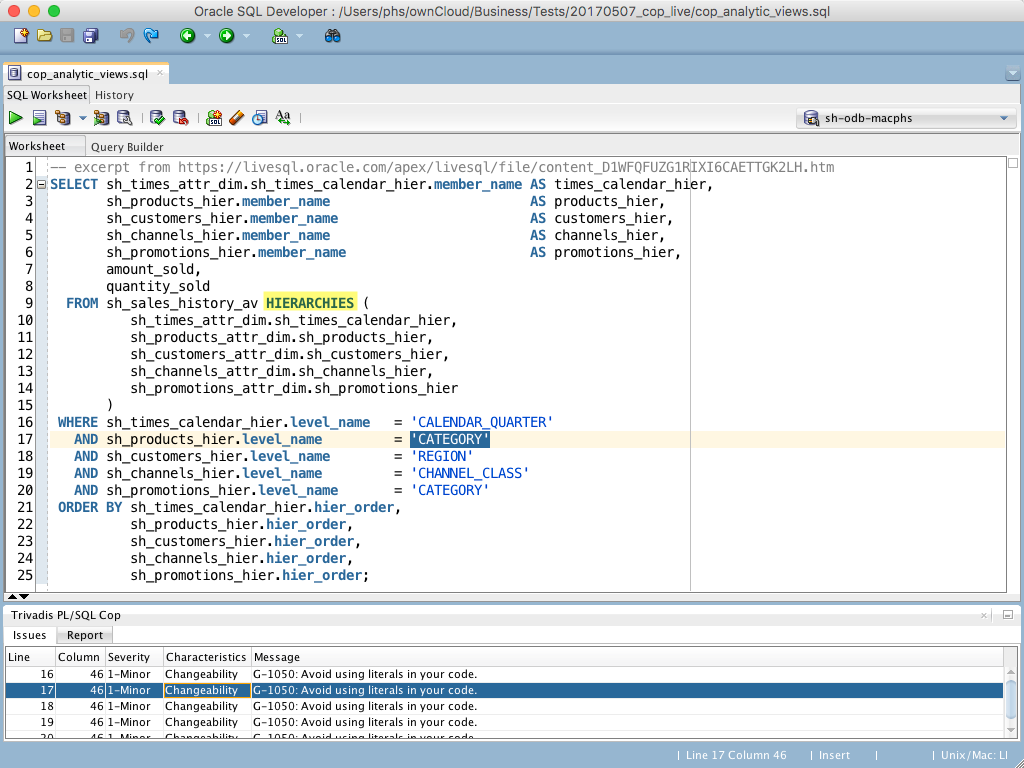Click the SQL Tuning Advisor icon

tap(124, 118)
